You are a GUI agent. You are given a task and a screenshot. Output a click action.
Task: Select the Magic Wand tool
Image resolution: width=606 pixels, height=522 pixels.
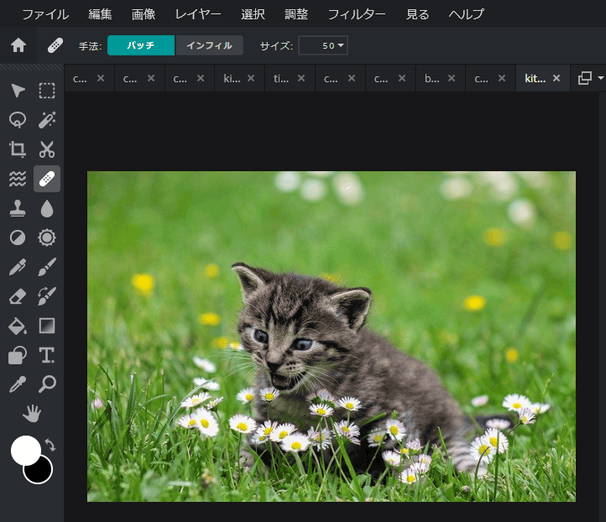point(47,120)
